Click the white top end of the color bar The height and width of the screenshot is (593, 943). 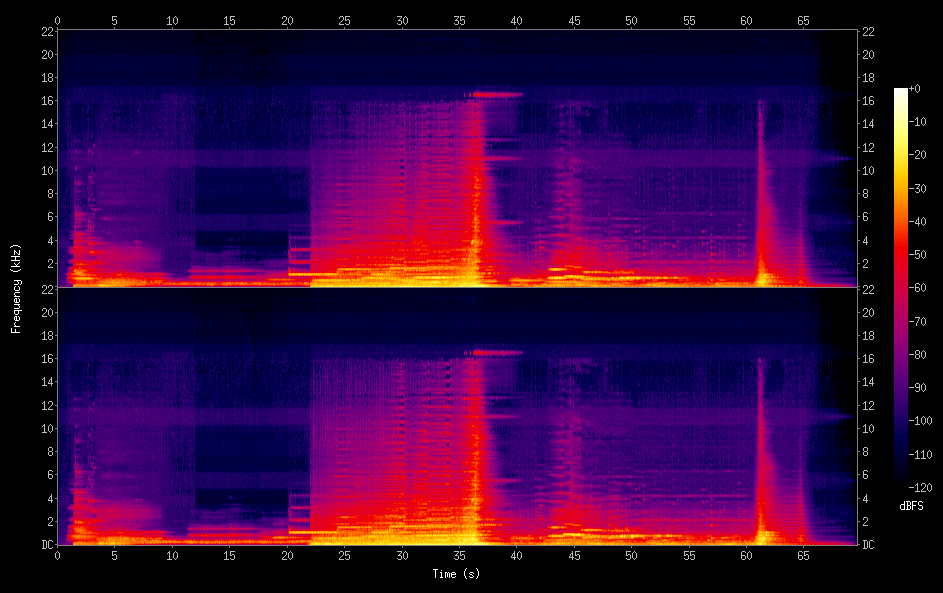coord(901,92)
